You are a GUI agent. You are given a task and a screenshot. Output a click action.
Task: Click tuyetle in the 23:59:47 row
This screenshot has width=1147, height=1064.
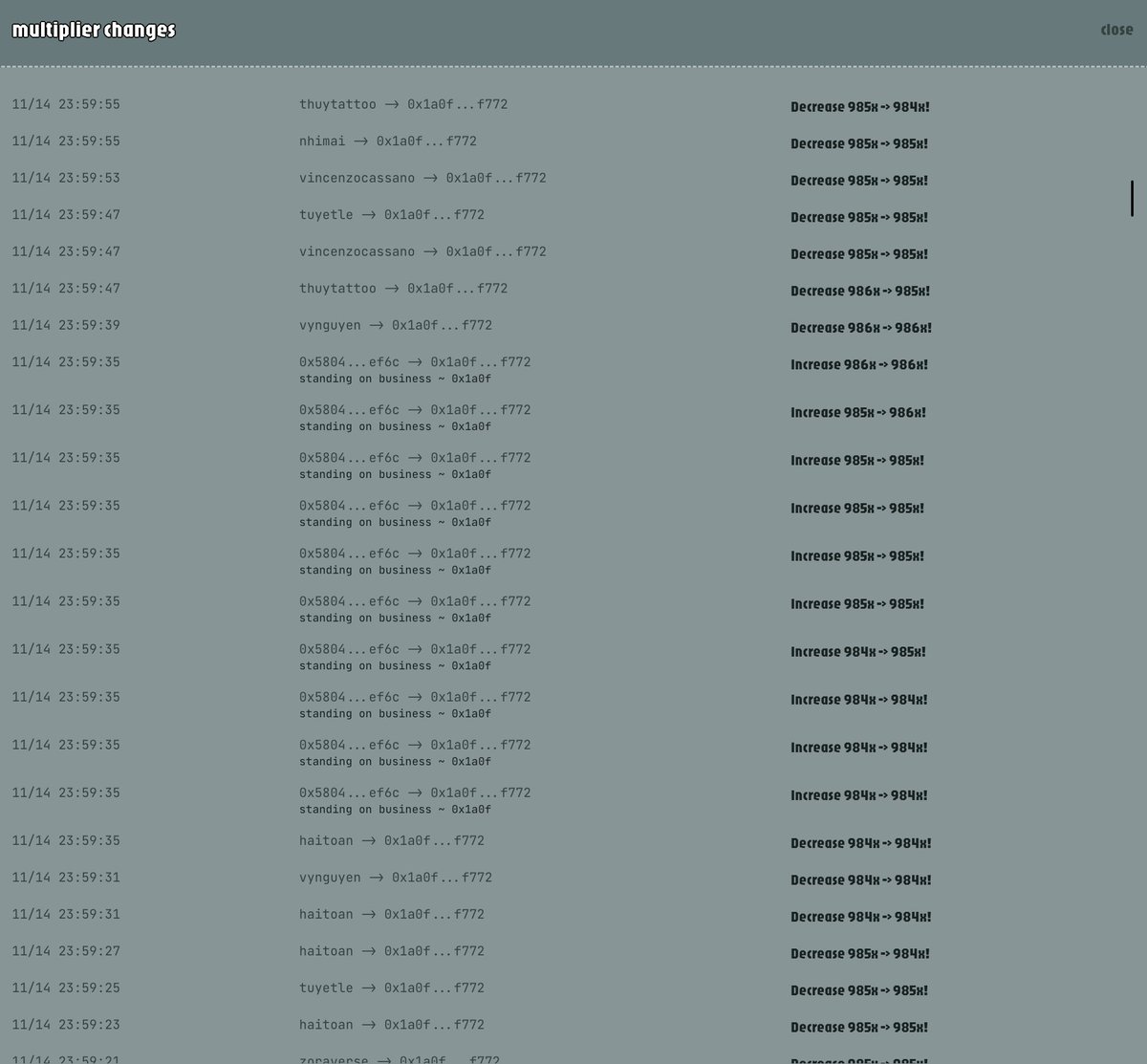[326, 215]
